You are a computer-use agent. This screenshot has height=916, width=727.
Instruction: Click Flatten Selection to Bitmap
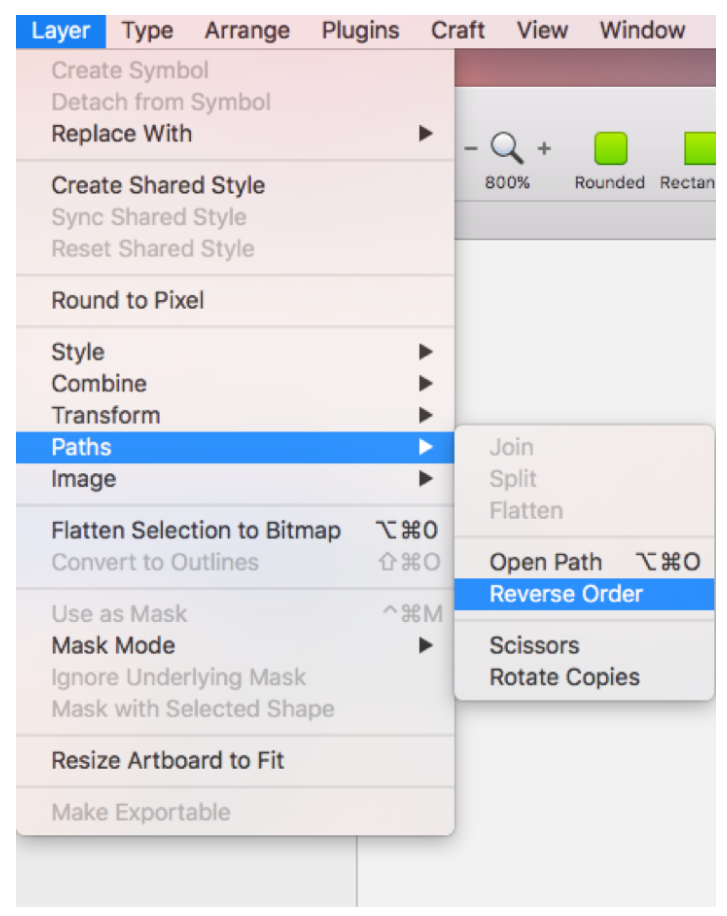196,531
